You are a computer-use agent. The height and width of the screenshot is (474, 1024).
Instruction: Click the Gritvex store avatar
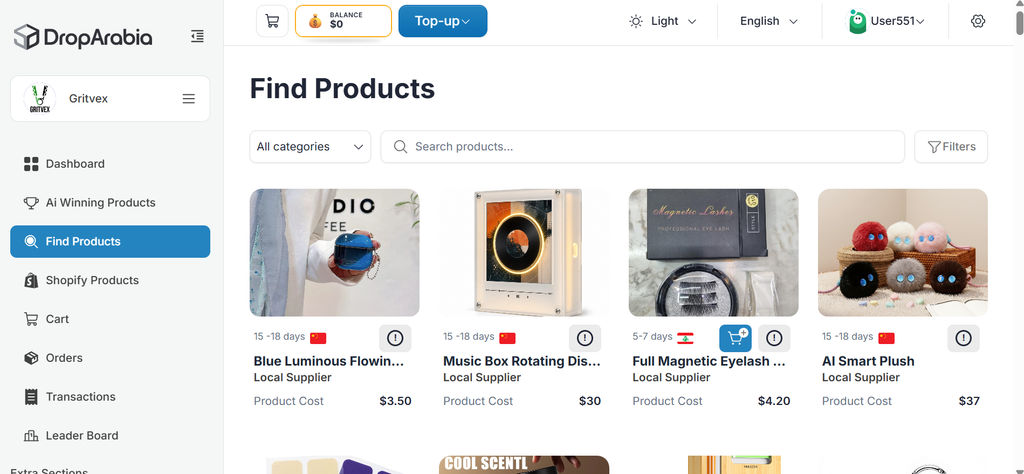pyautogui.click(x=39, y=99)
